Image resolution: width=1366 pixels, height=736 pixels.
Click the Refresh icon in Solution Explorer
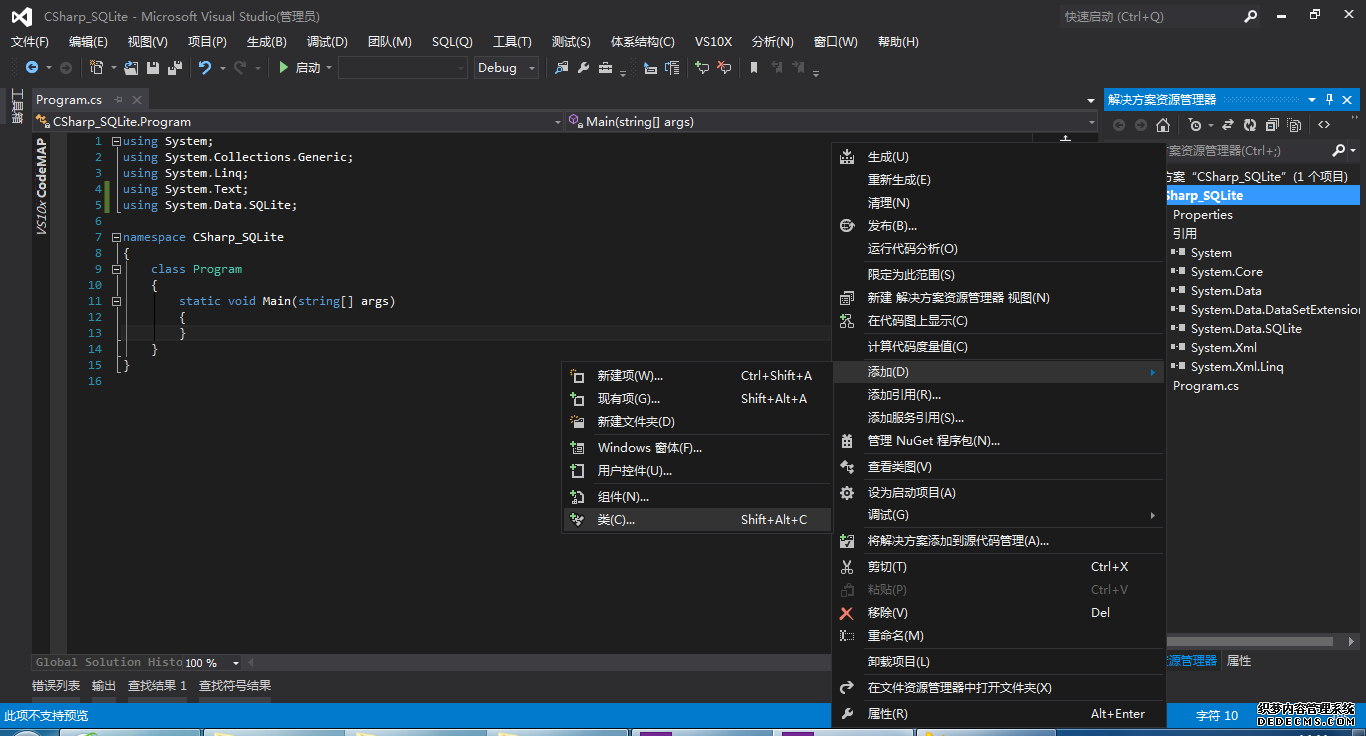(1250, 125)
